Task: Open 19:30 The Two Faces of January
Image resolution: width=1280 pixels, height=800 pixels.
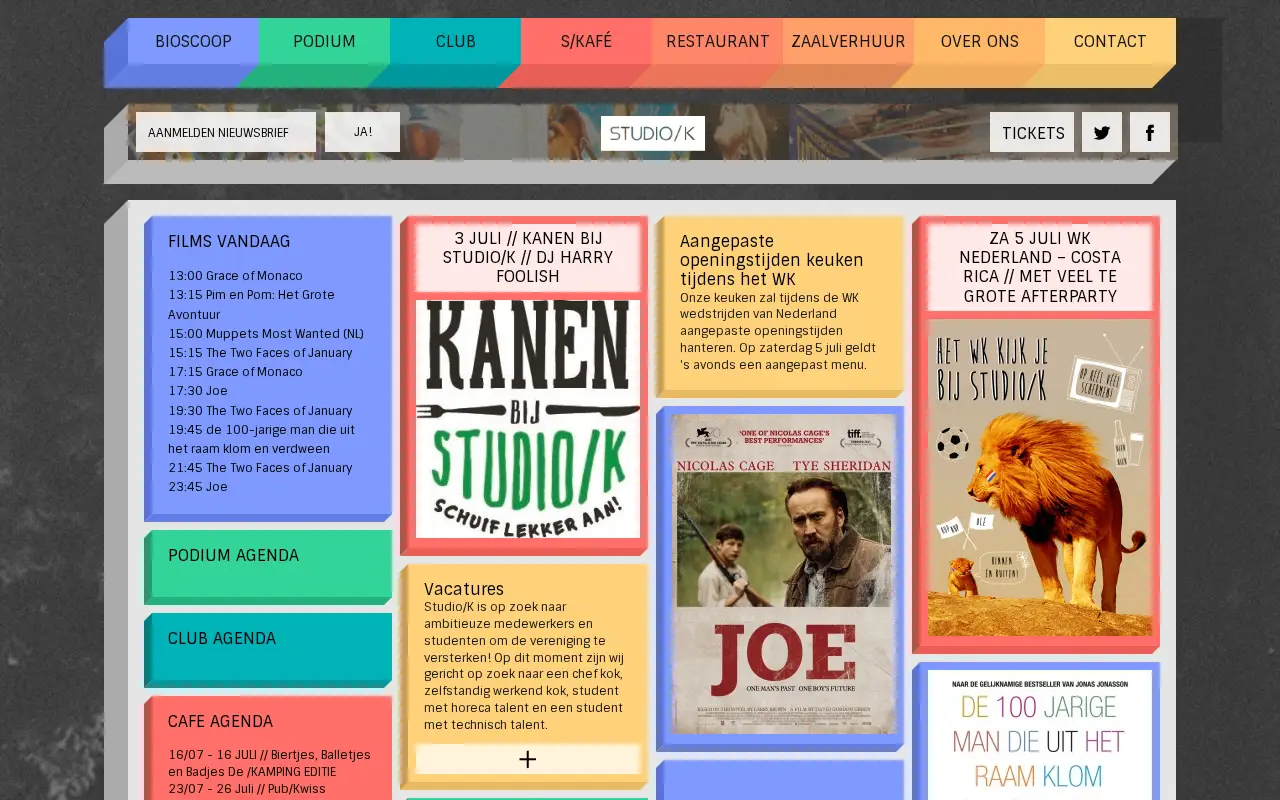Action: click(260, 411)
